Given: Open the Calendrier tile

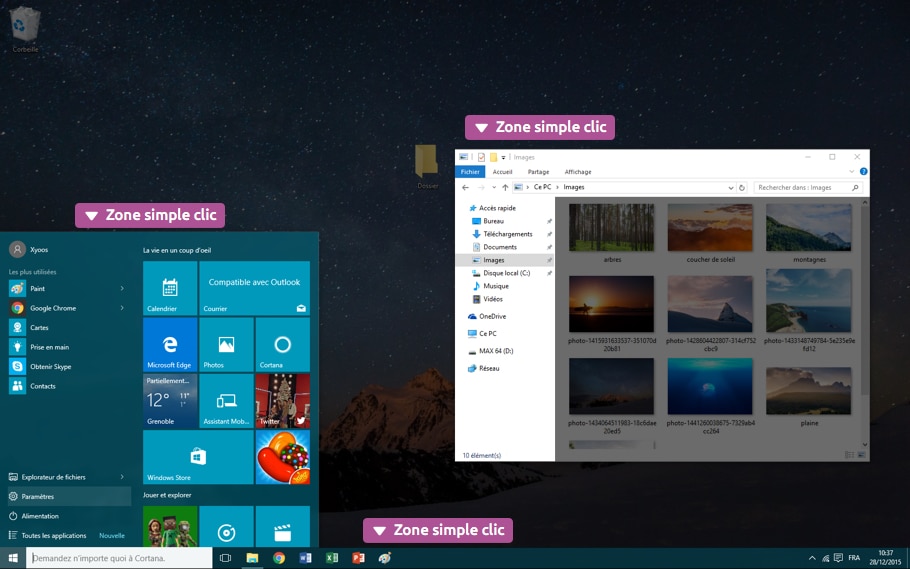Looking at the screenshot, I should [x=170, y=289].
